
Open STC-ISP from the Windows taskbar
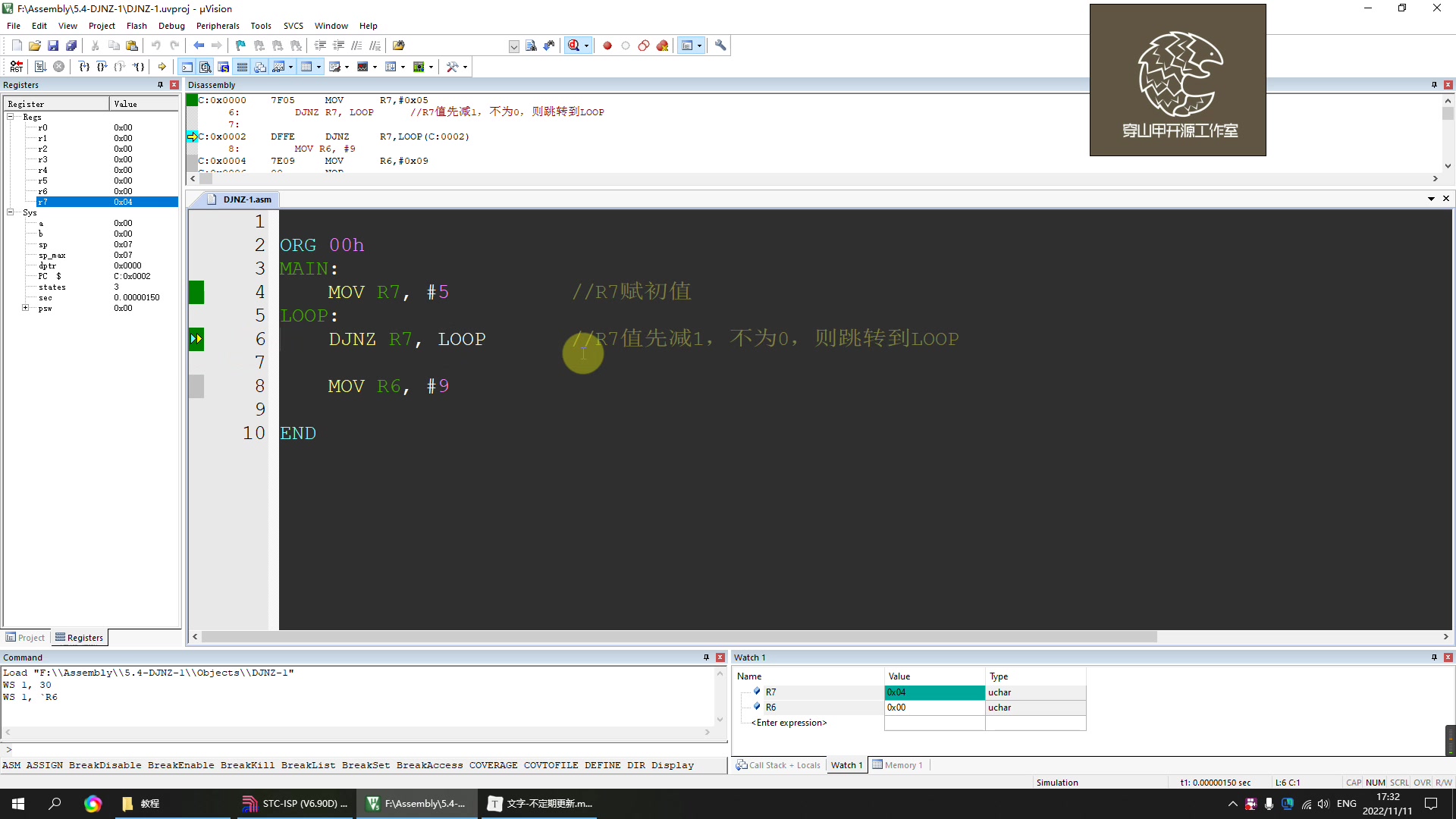coord(296,803)
